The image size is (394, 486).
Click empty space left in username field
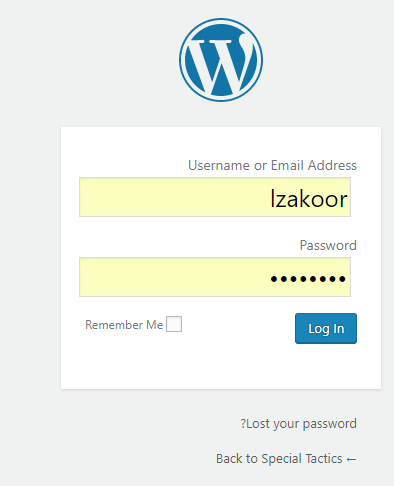tap(167, 197)
